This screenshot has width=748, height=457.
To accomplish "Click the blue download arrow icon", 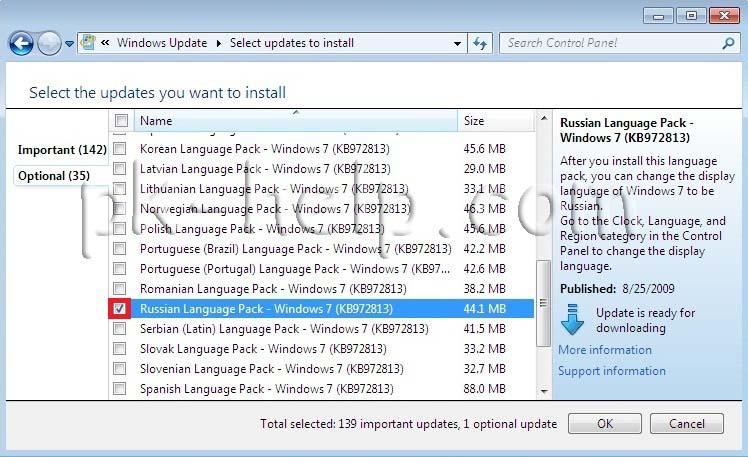I will [x=572, y=319].
